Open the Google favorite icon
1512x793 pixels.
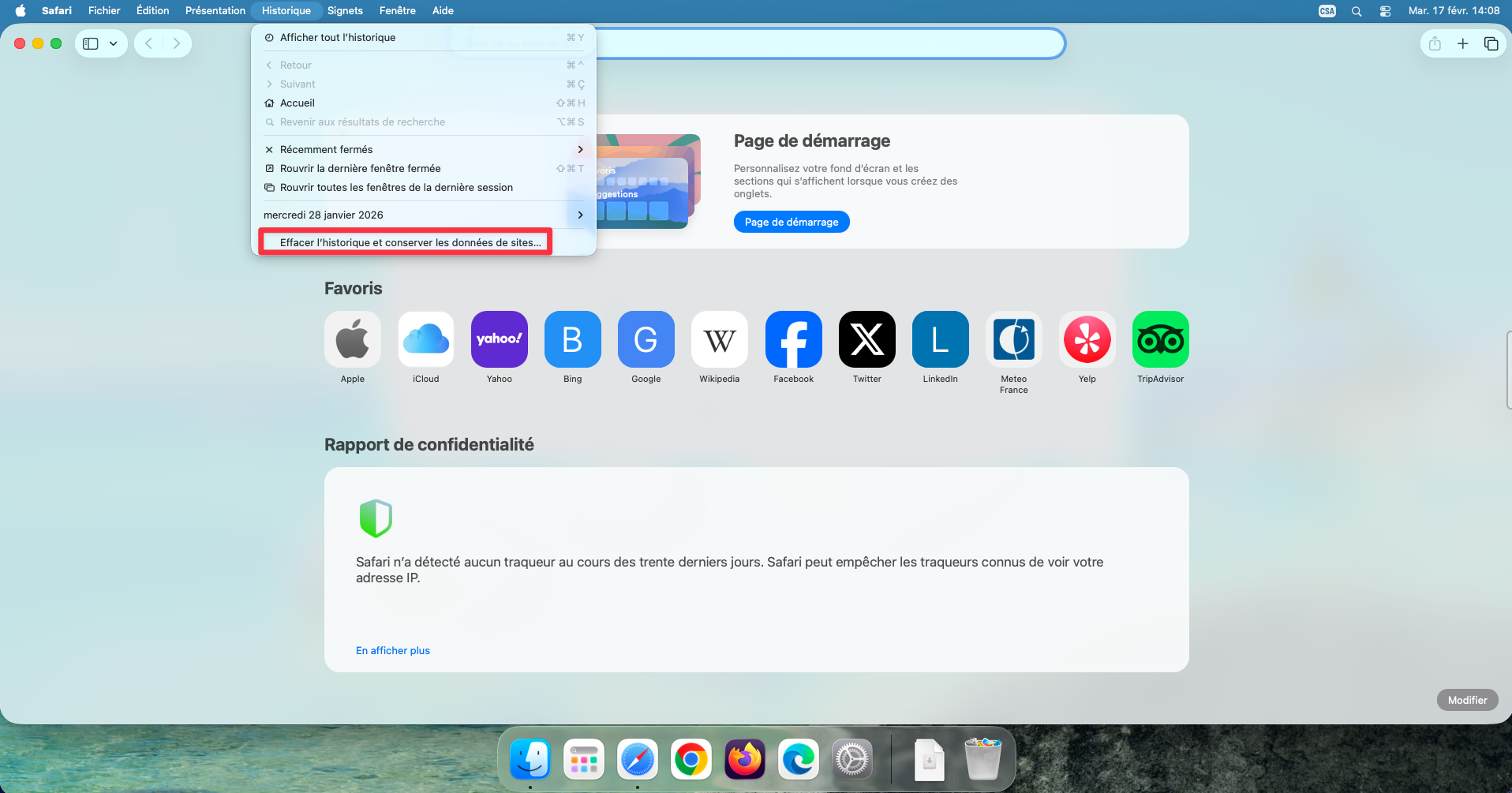[646, 339]
